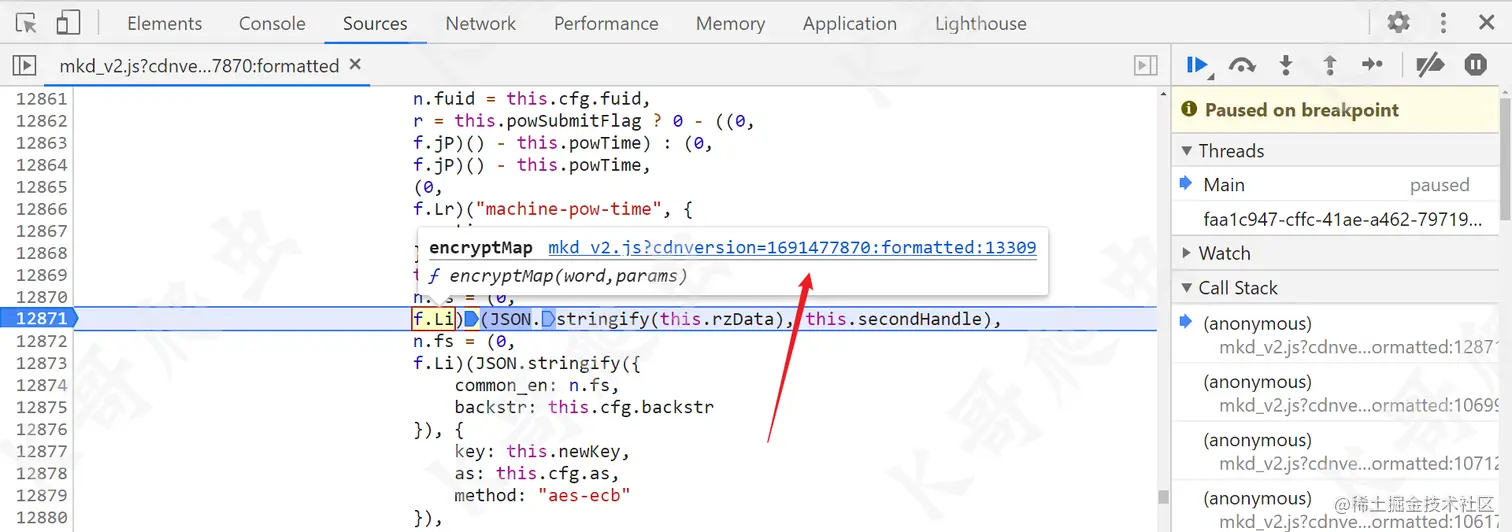Close the mkd_v2.js formatted file tab
The height and width of the screenshot is (532, 1512).
coord(354,65)
